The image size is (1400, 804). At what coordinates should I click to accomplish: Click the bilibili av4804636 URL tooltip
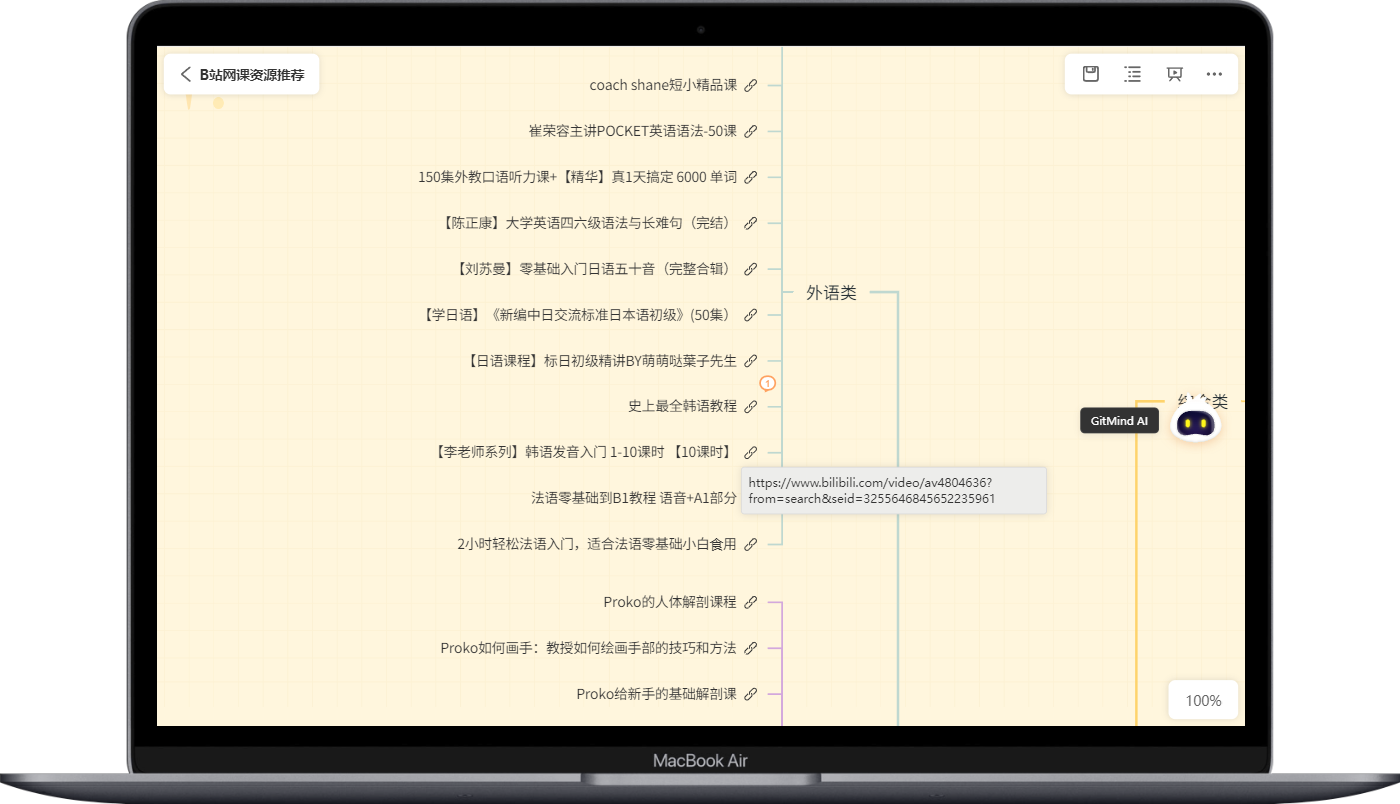click(x=894, y=490)
